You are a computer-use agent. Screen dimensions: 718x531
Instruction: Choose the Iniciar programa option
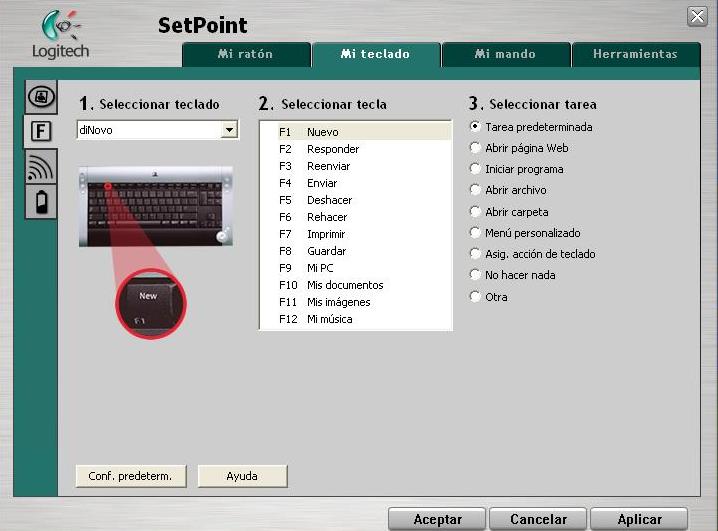tap(475, 169)
